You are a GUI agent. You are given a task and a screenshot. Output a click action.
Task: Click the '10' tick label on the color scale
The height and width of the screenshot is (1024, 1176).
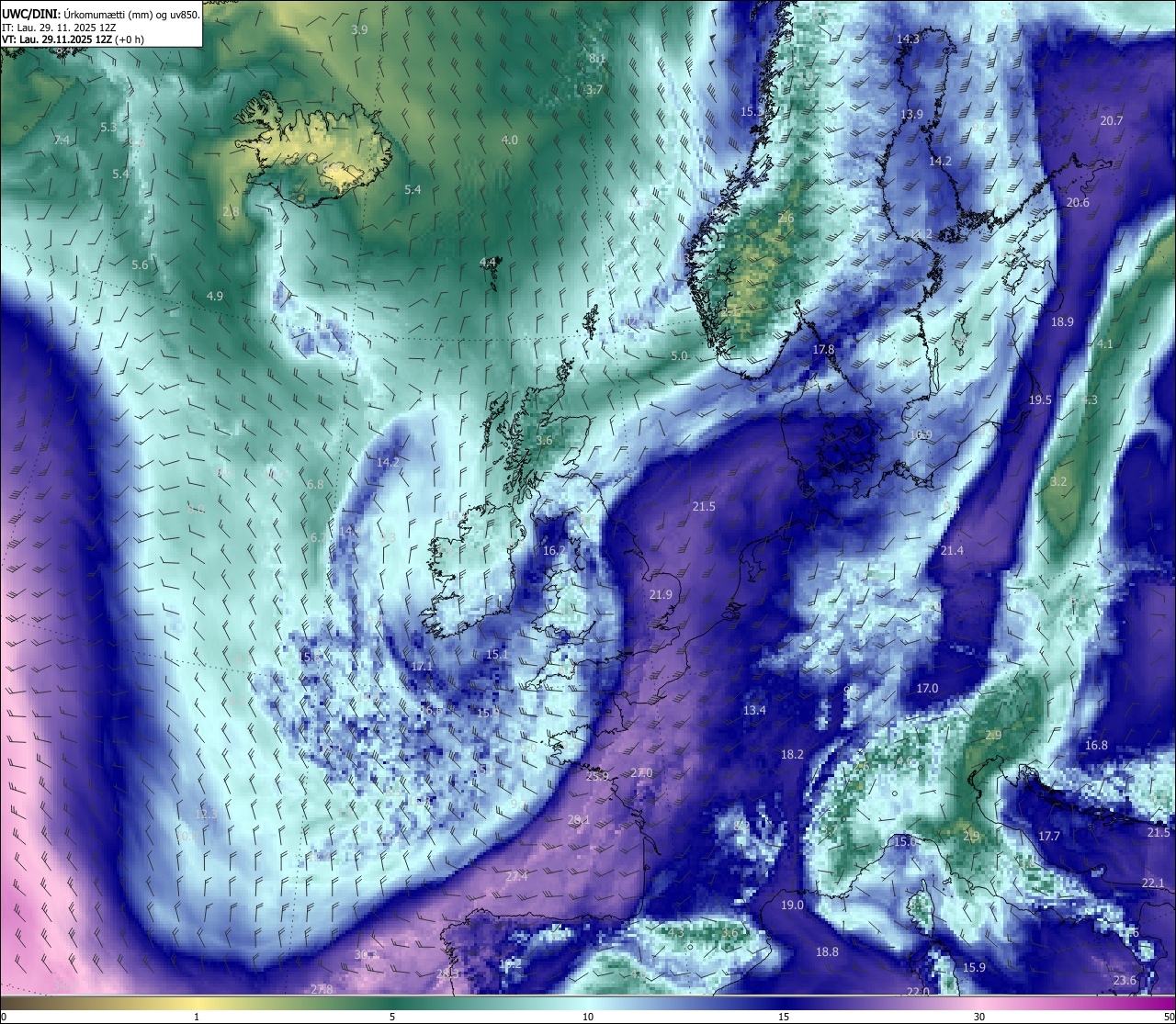tap(588, 1017)
